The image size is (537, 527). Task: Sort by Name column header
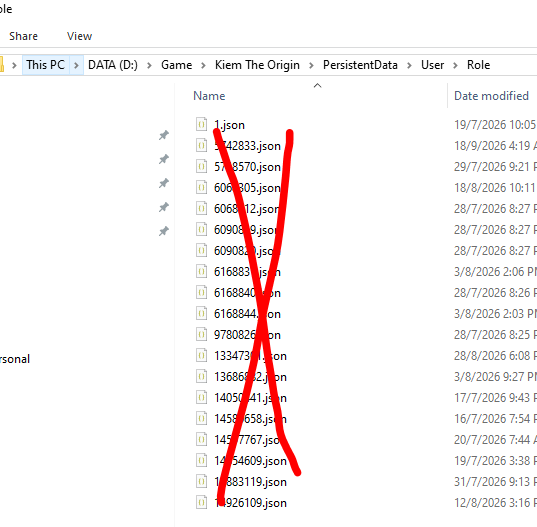[x=209, y=96]
